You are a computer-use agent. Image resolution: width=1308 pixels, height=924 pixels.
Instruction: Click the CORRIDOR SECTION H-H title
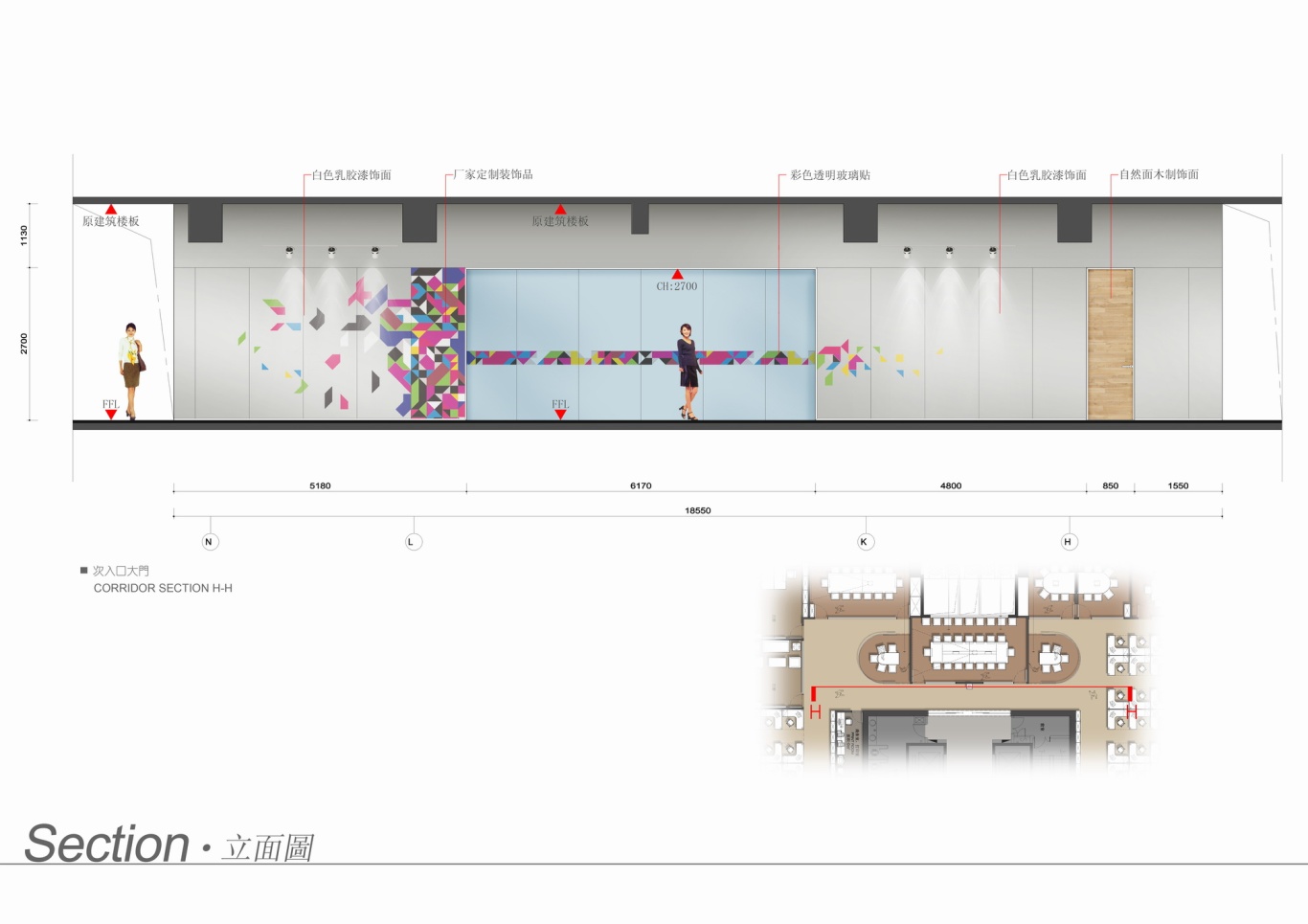point(163,588)
